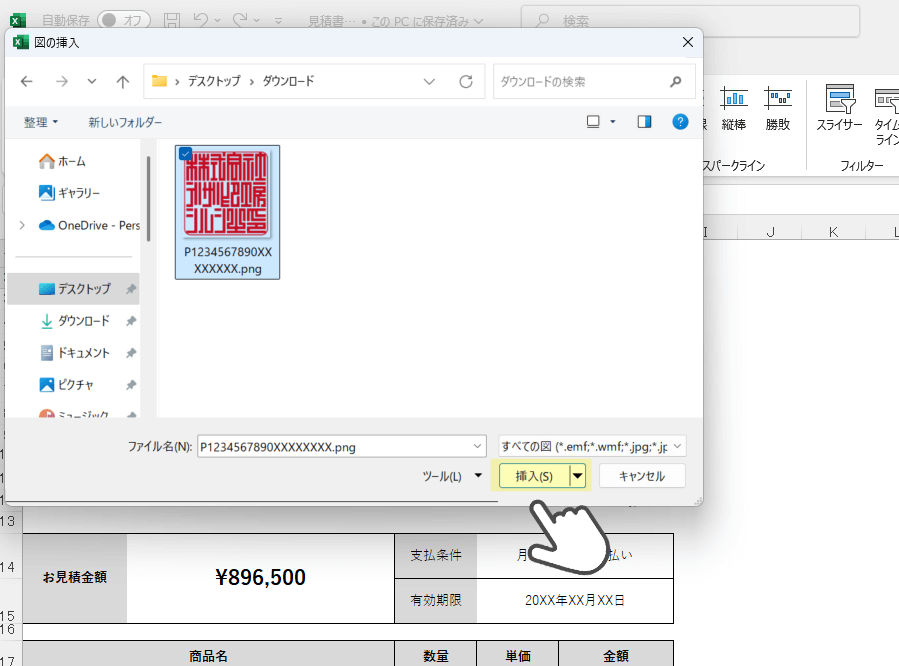Select ピクチャ in navigation pane
Viewport: 899px width, 666px height.
point(66,385)
